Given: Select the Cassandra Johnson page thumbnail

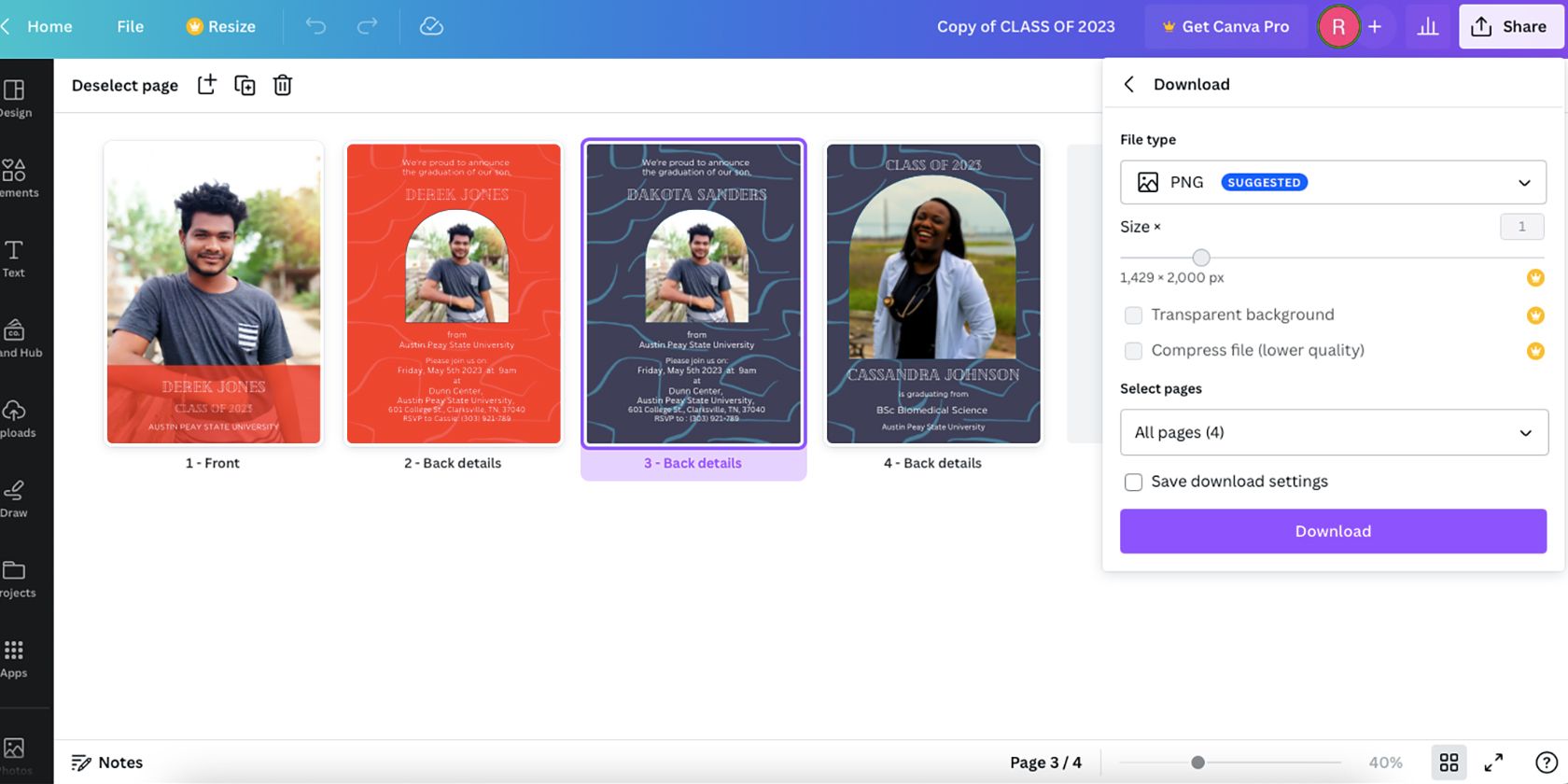Looking at the screenshot, I should (933, 293).
